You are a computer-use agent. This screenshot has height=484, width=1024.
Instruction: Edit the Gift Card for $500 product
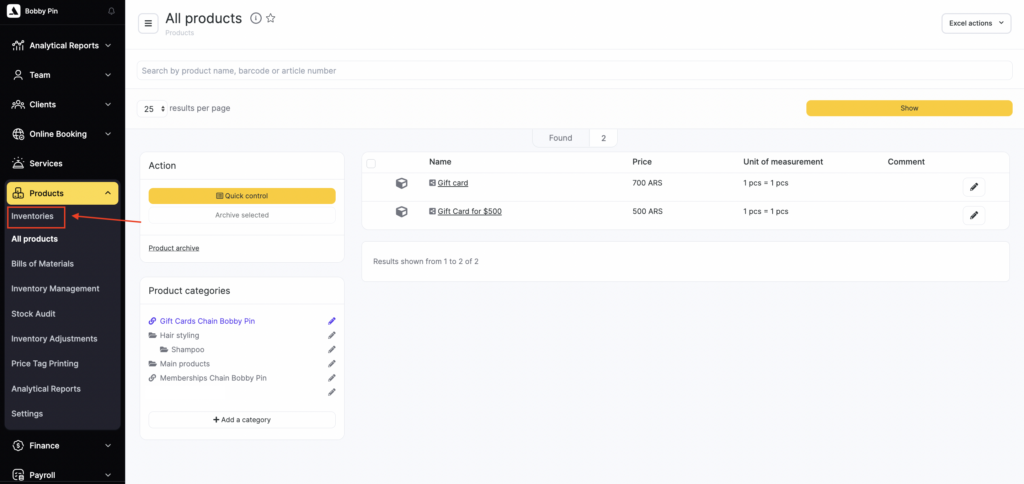tap(973, 215)
